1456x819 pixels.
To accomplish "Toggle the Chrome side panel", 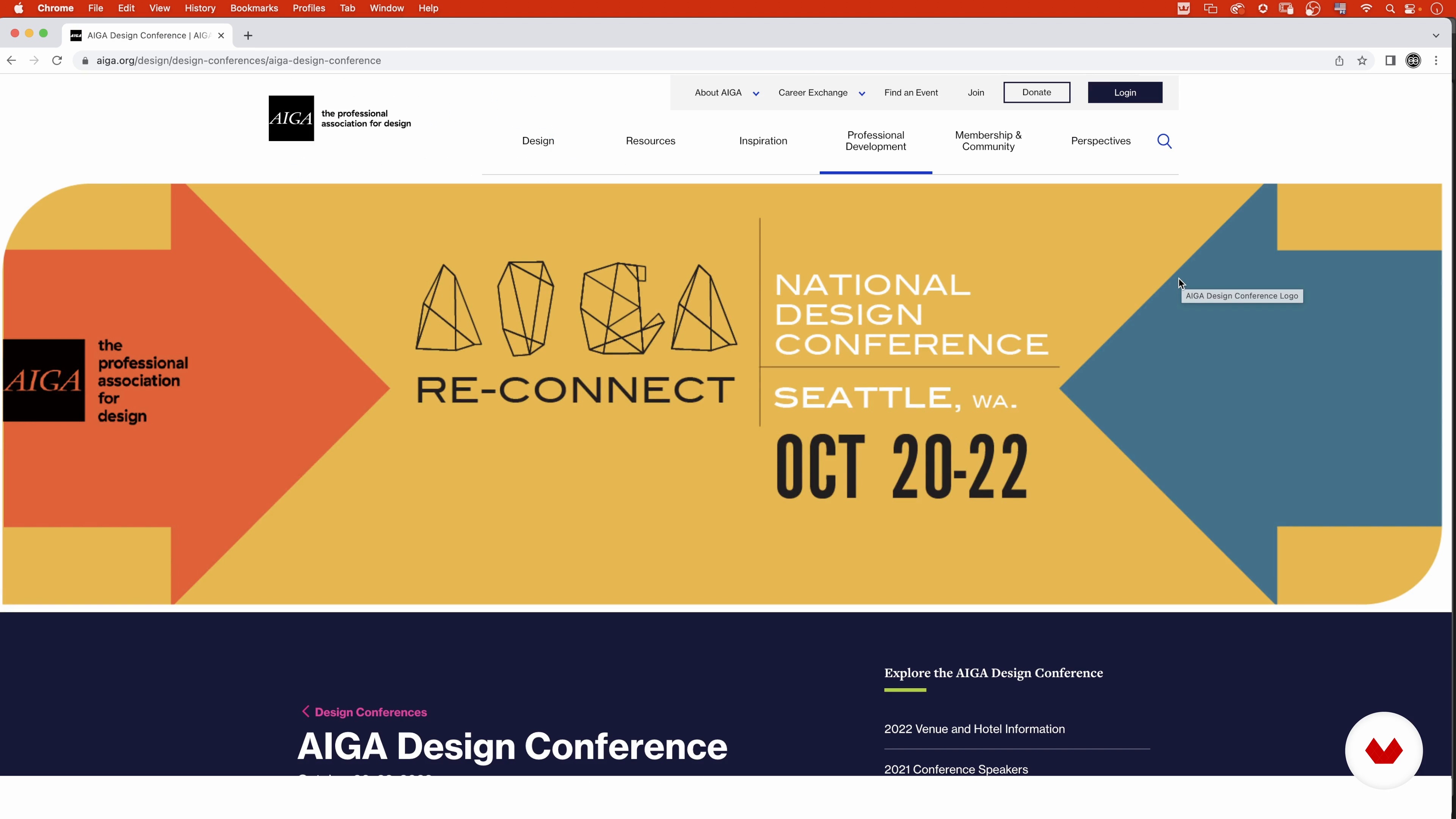I will pos(1390,61).
